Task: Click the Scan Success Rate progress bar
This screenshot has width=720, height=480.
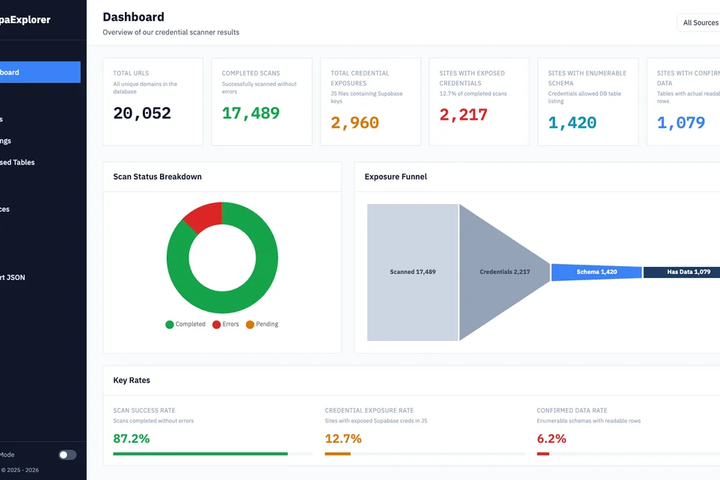Action: coord(213,454)
